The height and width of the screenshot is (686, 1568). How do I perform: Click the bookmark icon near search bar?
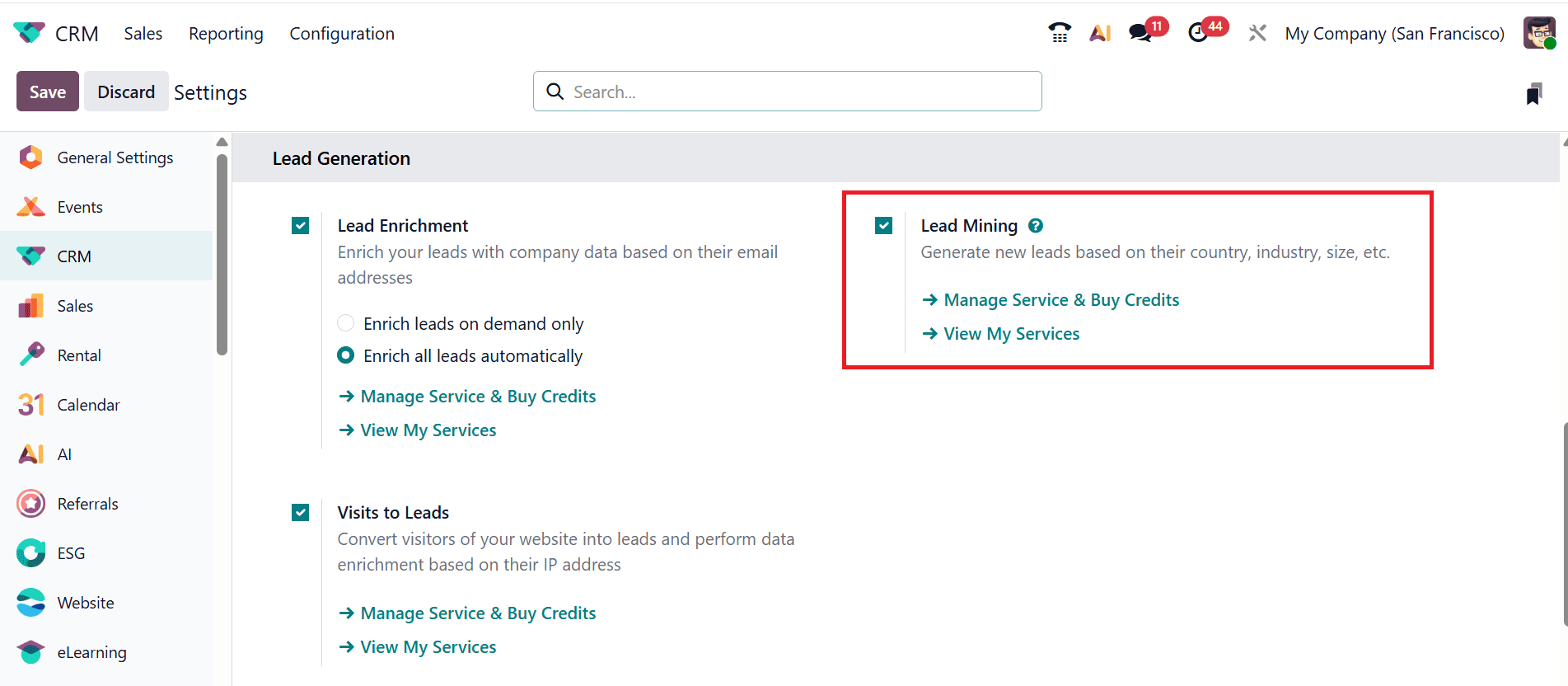(x=1533, y=93)
